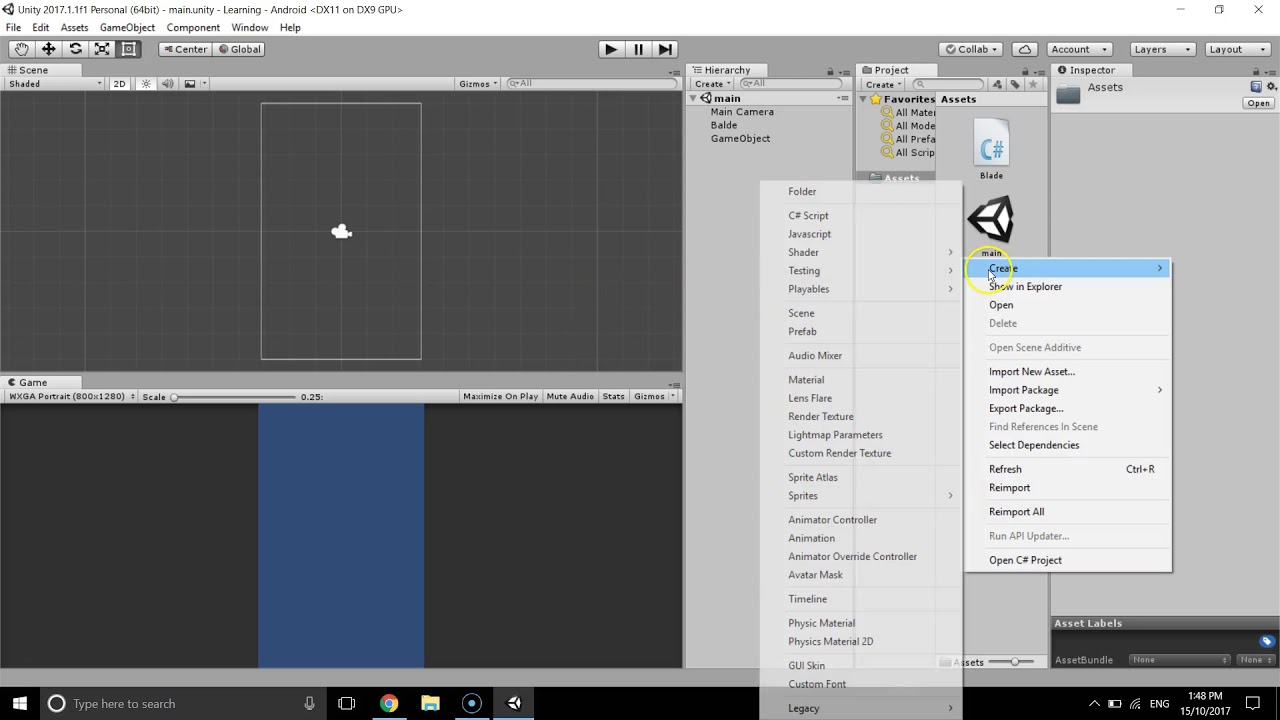1280x720 pixels.
Task: Toggle Maximize On Play
Action: click(x=500, y=397)
